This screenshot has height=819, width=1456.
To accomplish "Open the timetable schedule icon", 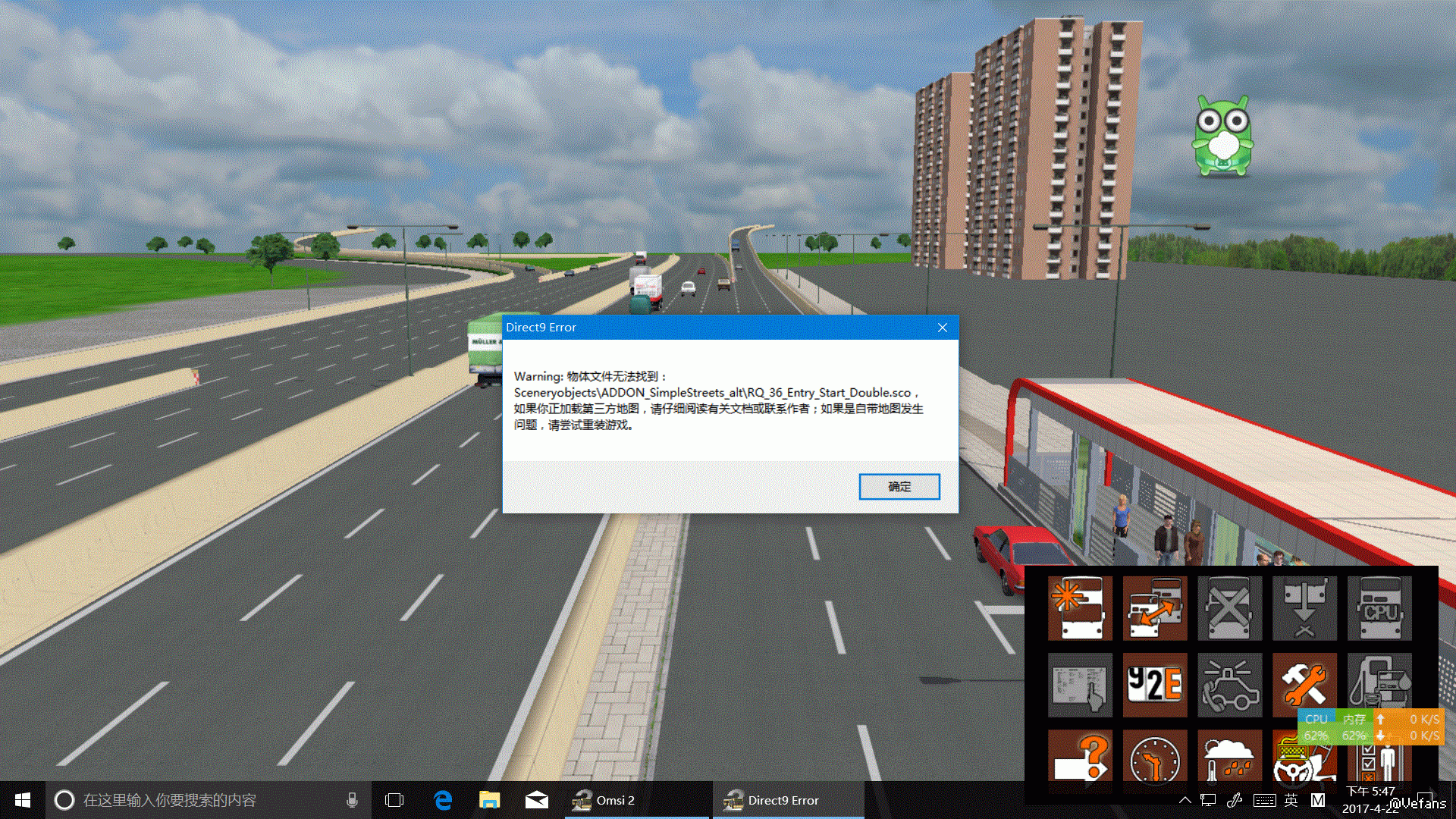I will coord(1080,685).
